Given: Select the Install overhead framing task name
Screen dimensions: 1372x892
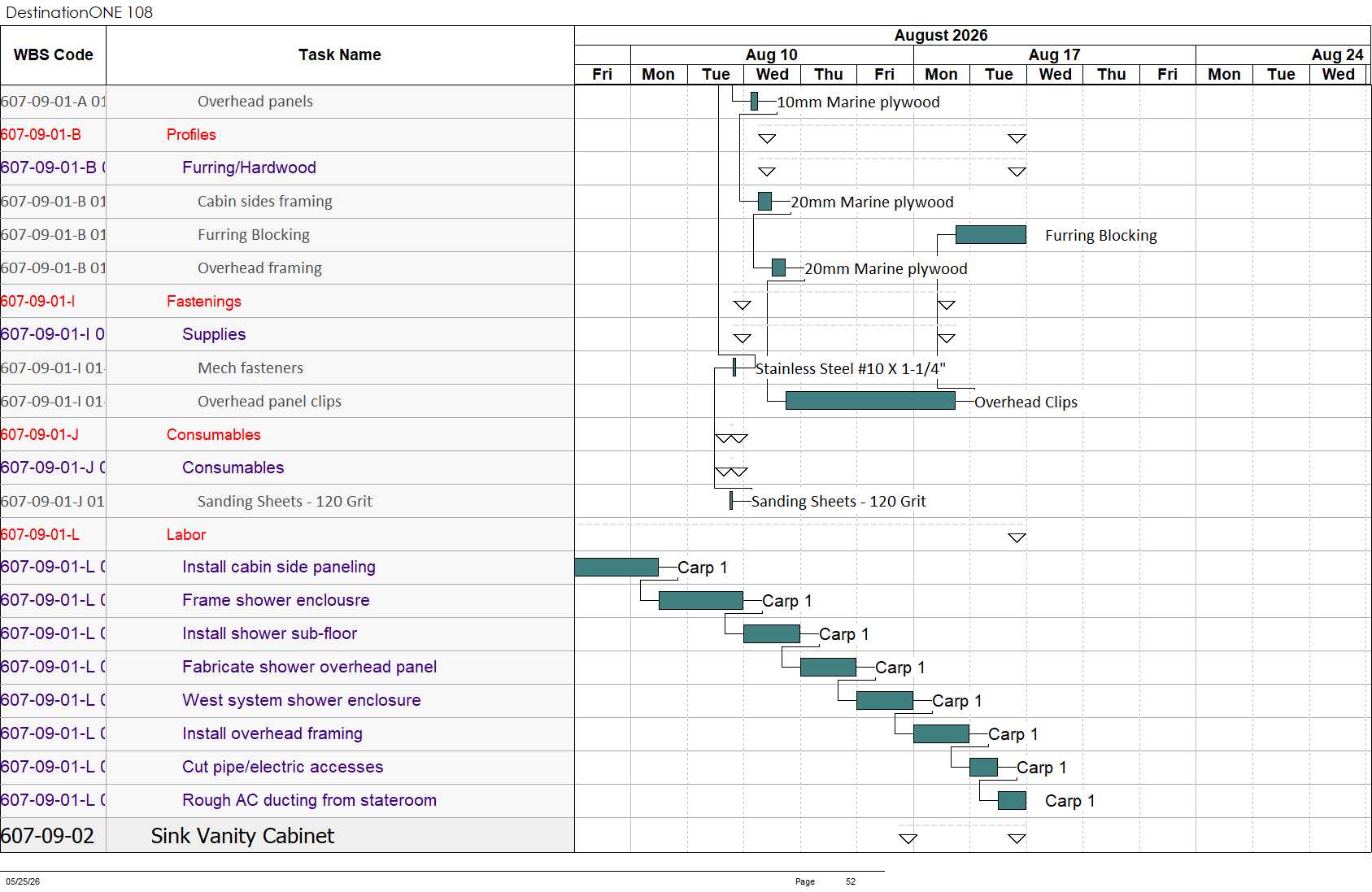Looking at the screenshot, I should point(272,733).
